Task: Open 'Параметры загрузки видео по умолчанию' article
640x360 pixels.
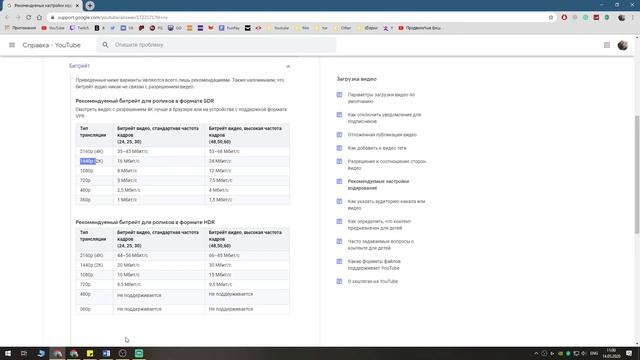Action: [381, 98]
